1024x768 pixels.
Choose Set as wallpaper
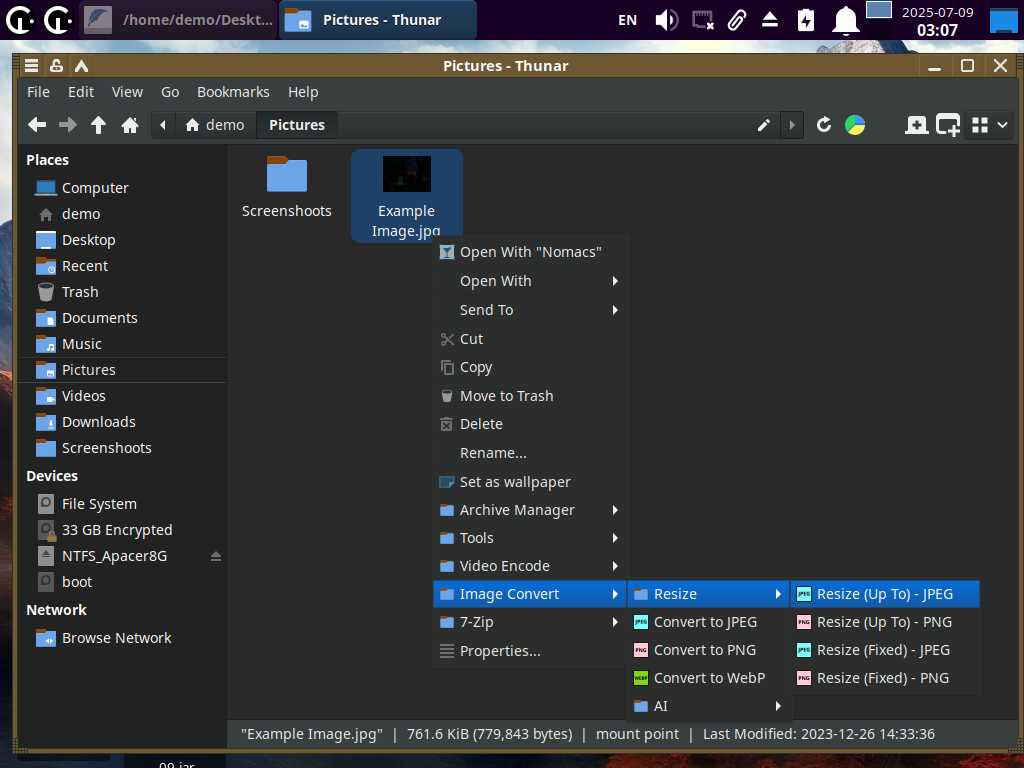[530, 482]
